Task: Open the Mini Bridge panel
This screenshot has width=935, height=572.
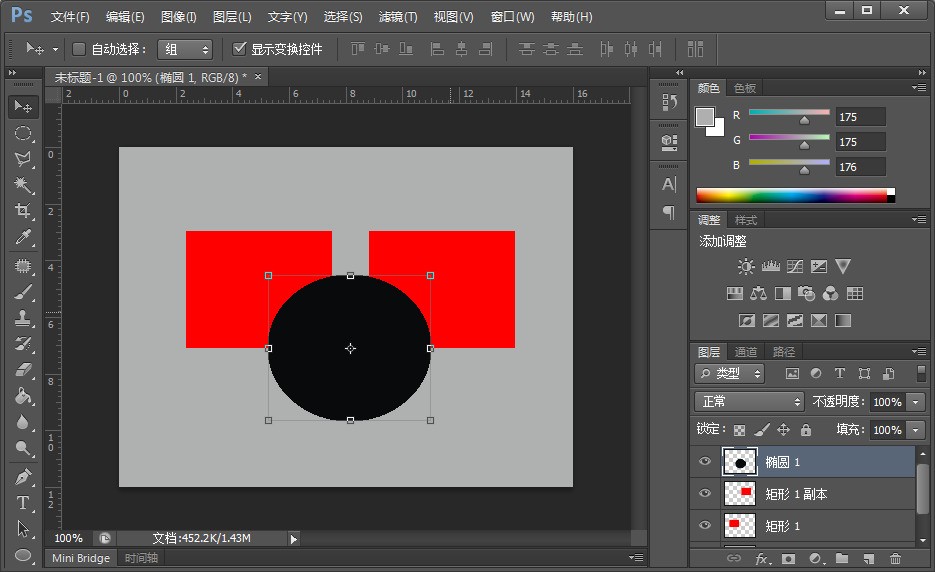Action: click(82, 558)
